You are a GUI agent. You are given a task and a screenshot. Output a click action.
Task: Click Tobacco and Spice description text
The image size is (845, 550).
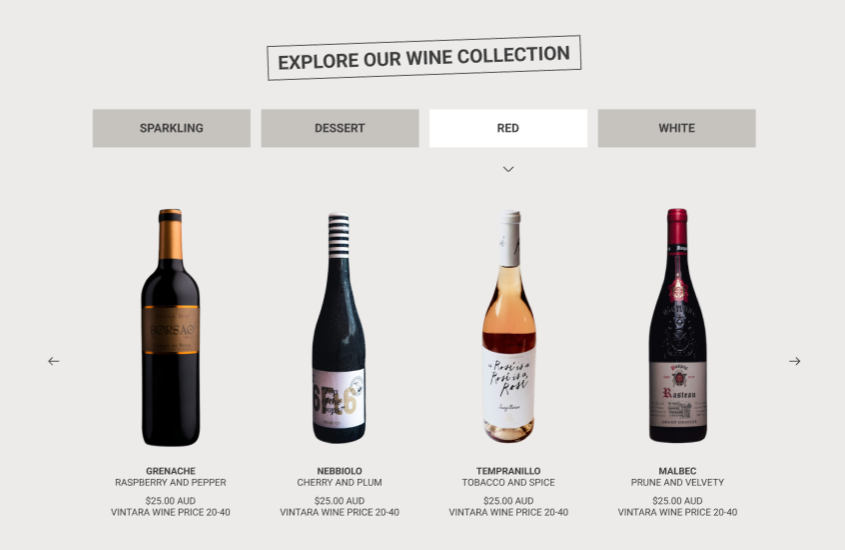(508, 483)
